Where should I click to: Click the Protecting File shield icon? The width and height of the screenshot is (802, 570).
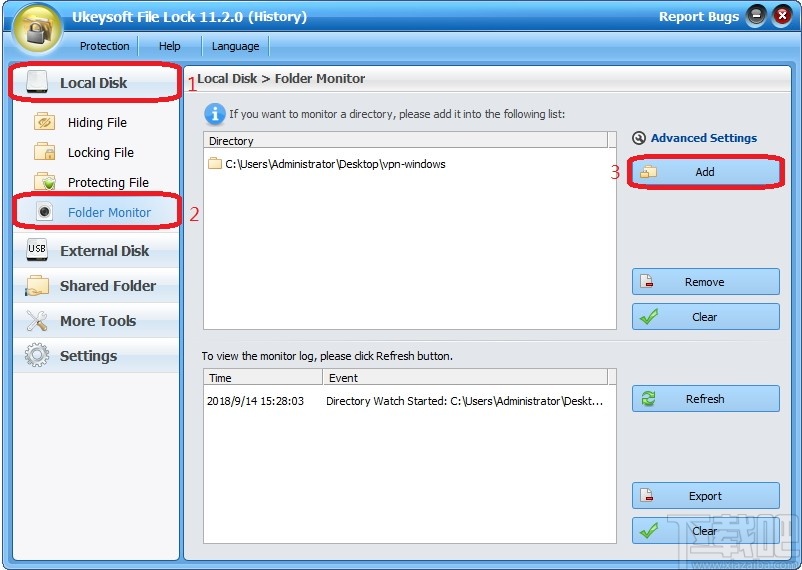click(44, 181)
